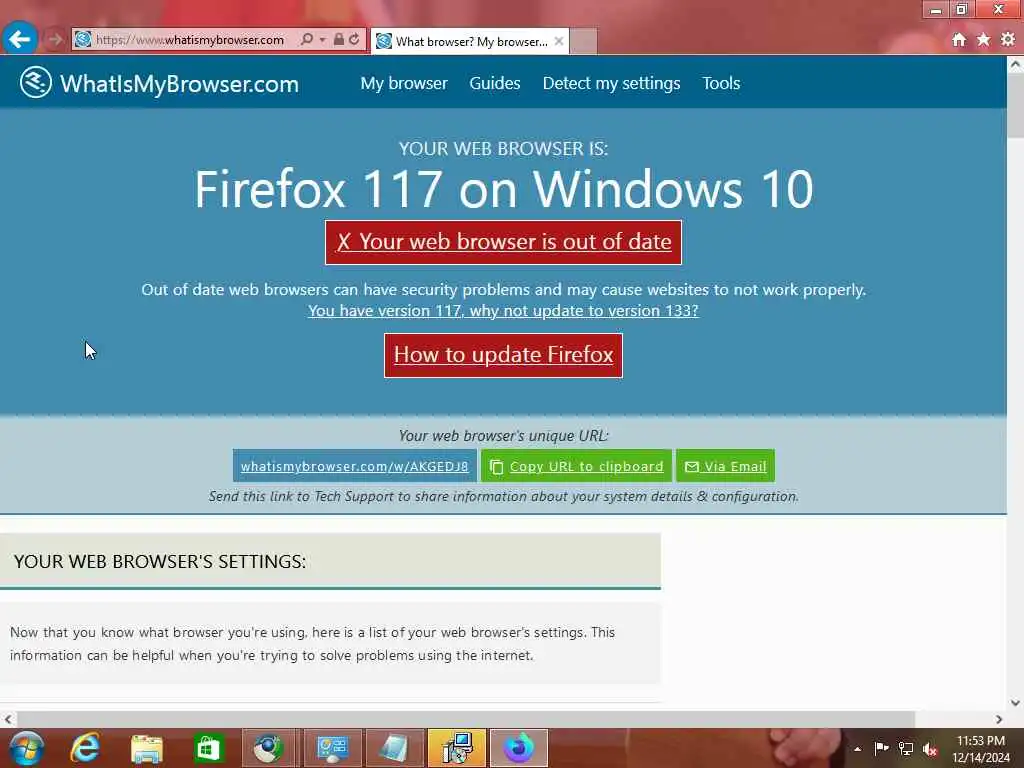The height and width of the screenshot is (768, 1024).
Task: Open the installer setup taskbar icon
Action: tap(456, 748)
